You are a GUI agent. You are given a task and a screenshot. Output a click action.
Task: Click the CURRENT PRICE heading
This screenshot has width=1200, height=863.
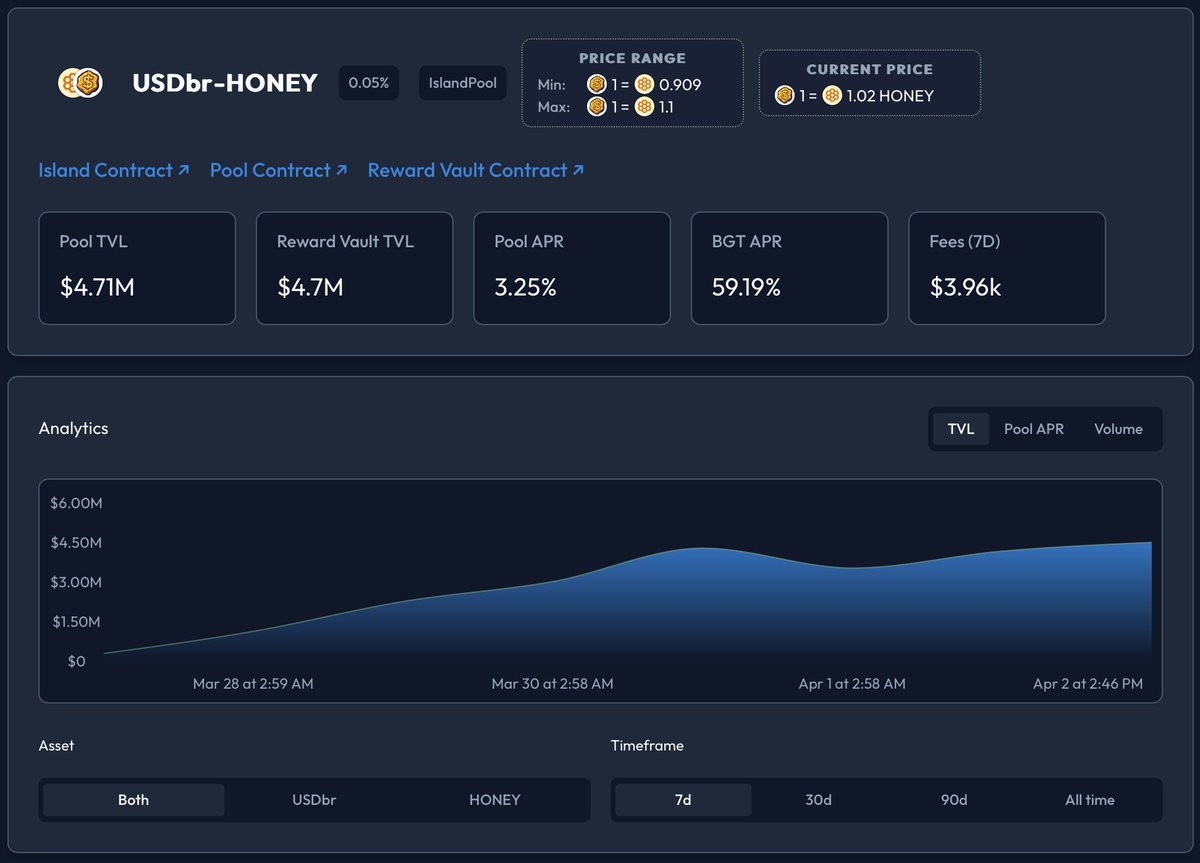[870, 70]
